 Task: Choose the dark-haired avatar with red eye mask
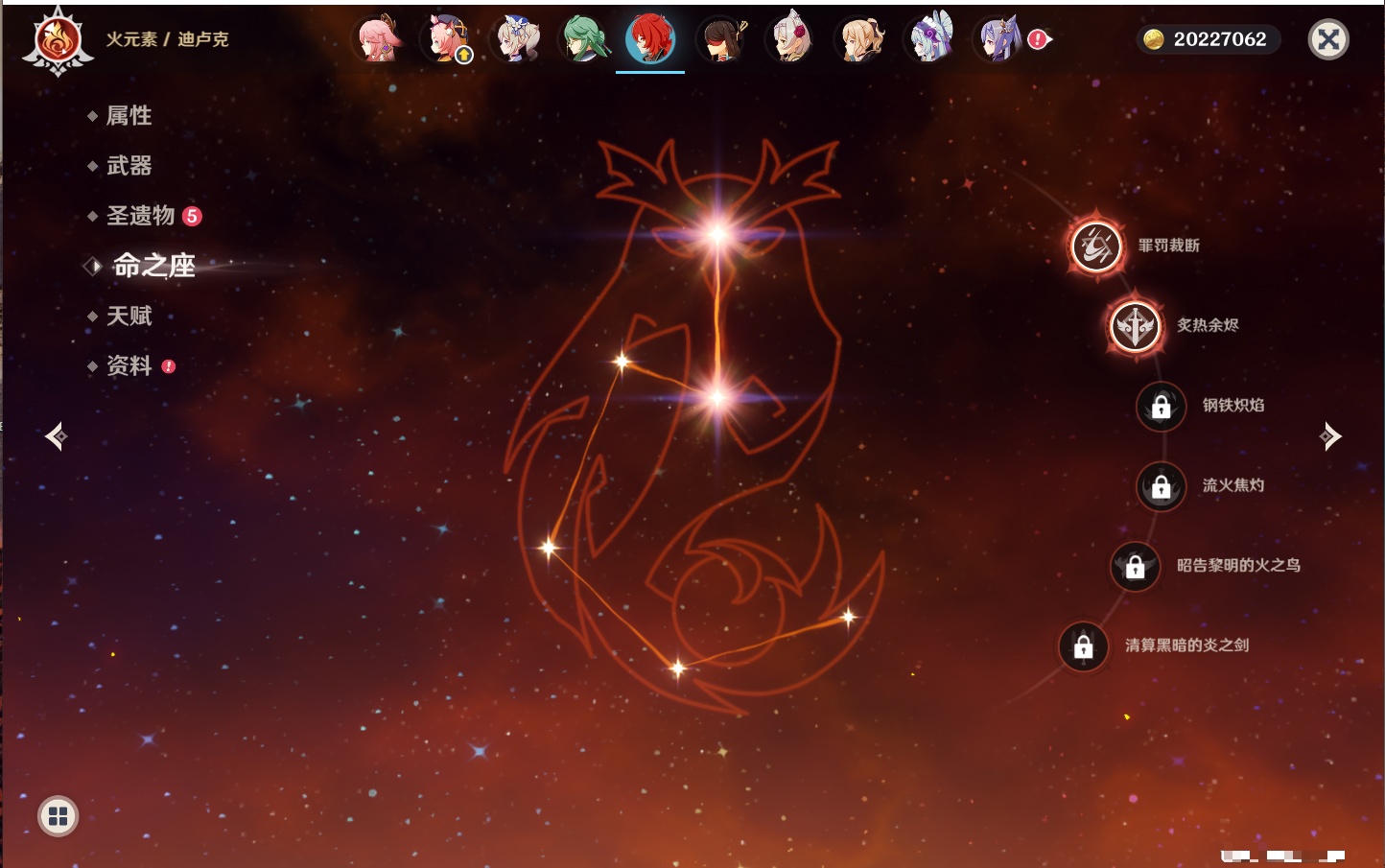click(x=724, y=39)
